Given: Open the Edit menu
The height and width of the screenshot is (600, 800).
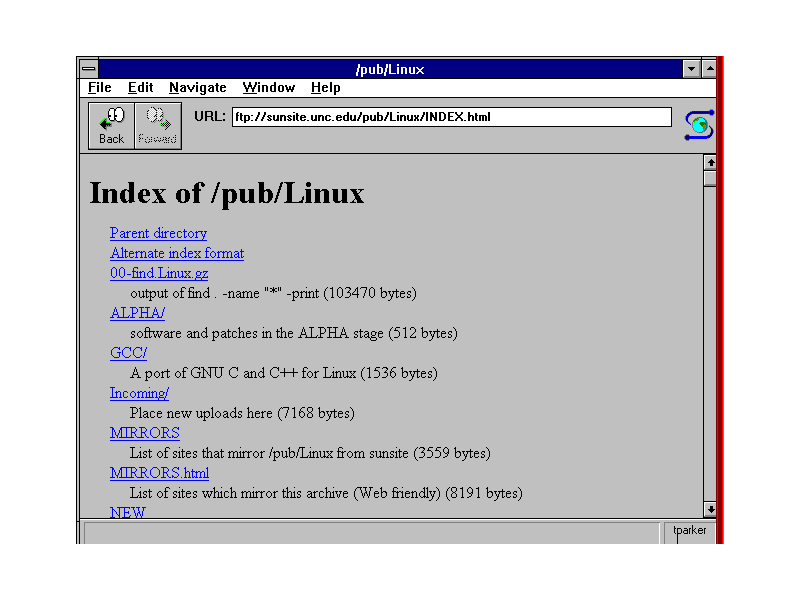Looking at the screenshot, I should [x=140, y=88].
